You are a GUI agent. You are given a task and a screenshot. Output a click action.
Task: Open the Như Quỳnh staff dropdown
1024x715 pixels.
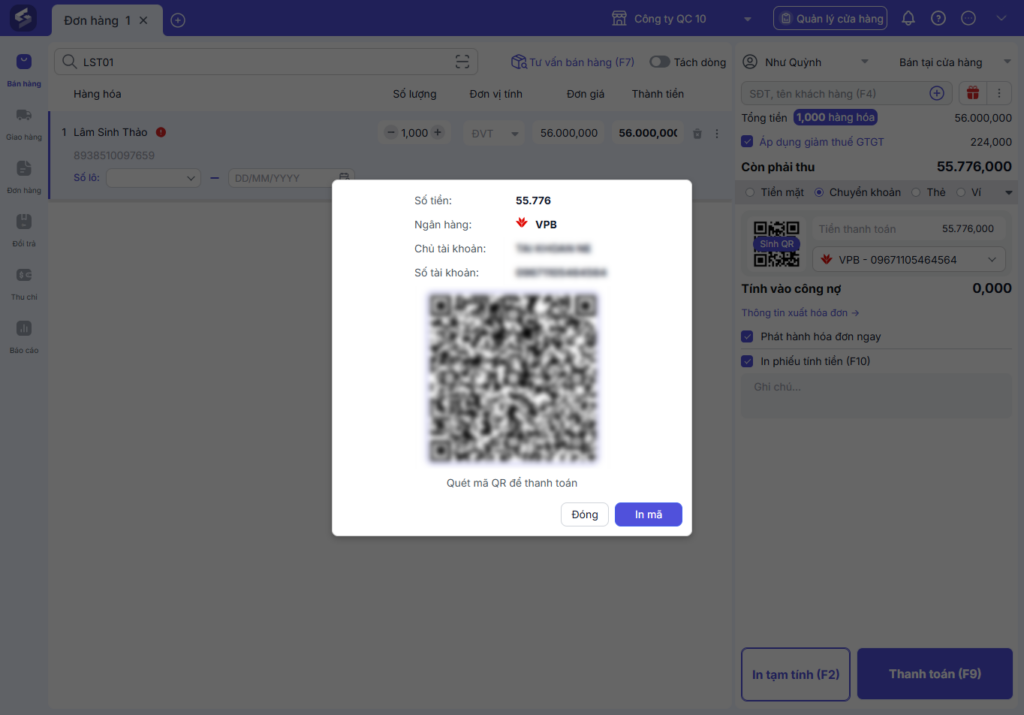coord(806,62)
